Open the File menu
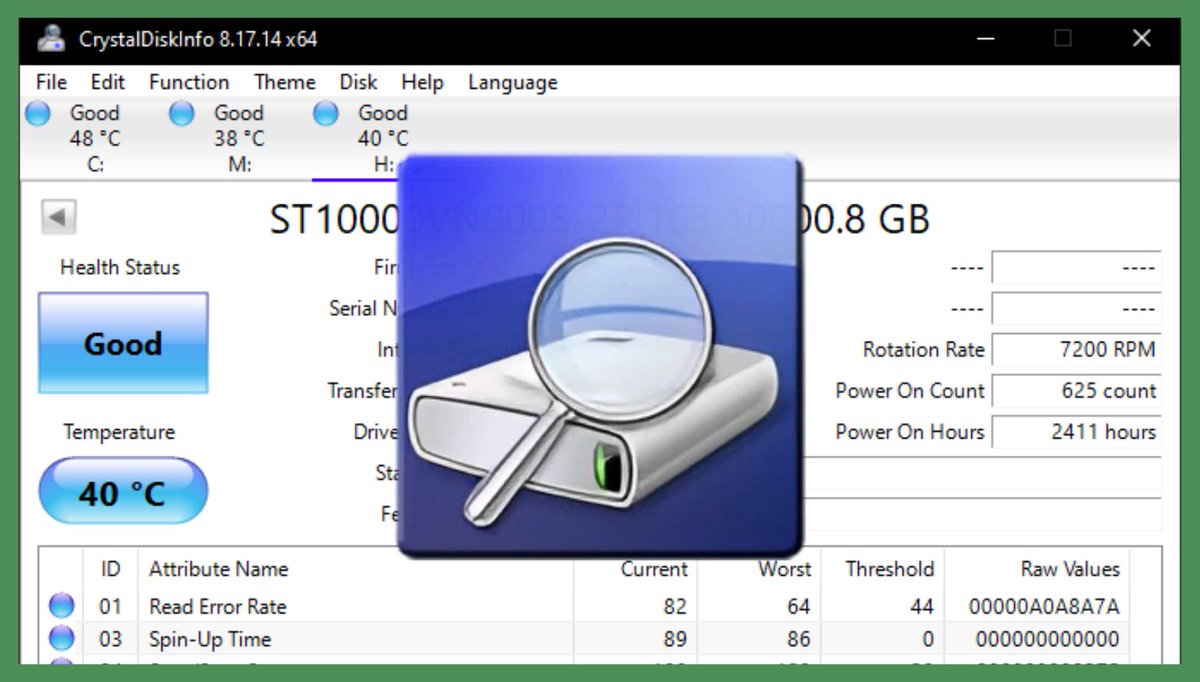This screenshot has height=682, width=1200. [x=50, y=82]
